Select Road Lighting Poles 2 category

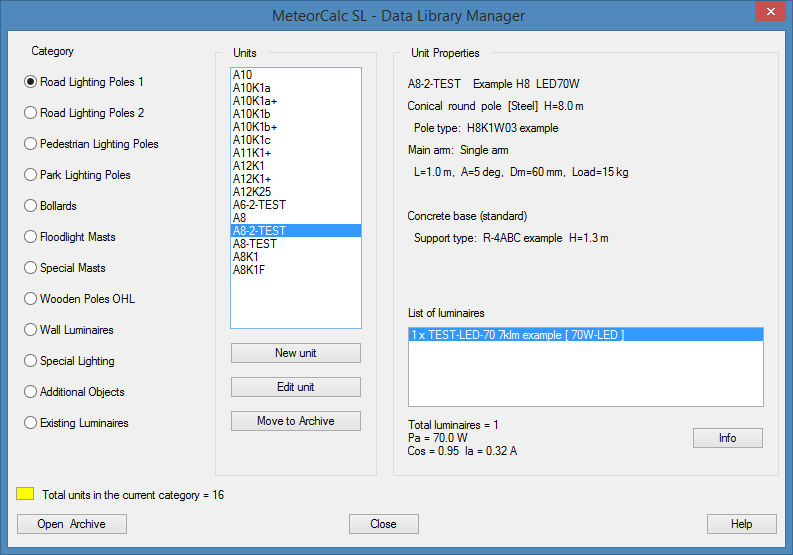(x=84, y=113)
